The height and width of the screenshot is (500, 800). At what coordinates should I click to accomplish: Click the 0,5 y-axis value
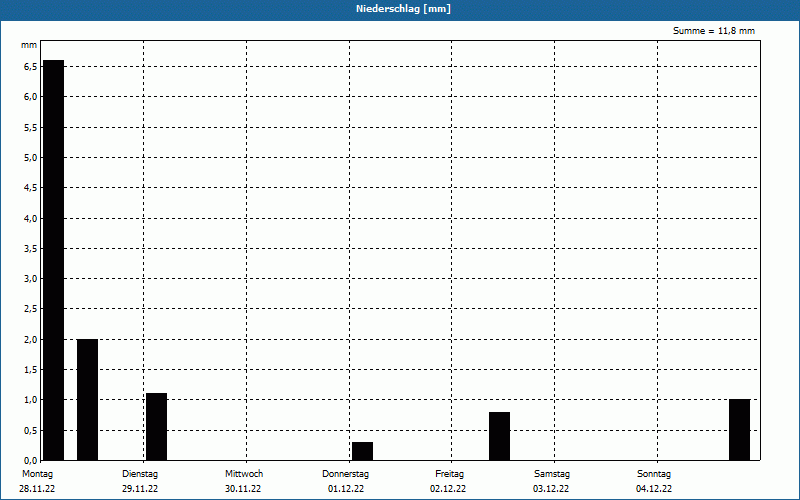[30, 430]
